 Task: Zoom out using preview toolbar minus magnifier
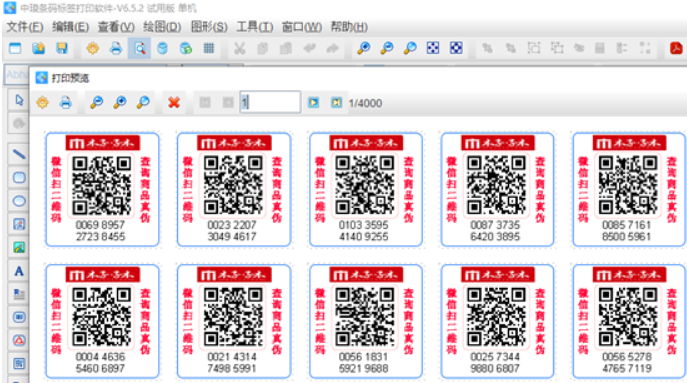(x=96, y=103)
